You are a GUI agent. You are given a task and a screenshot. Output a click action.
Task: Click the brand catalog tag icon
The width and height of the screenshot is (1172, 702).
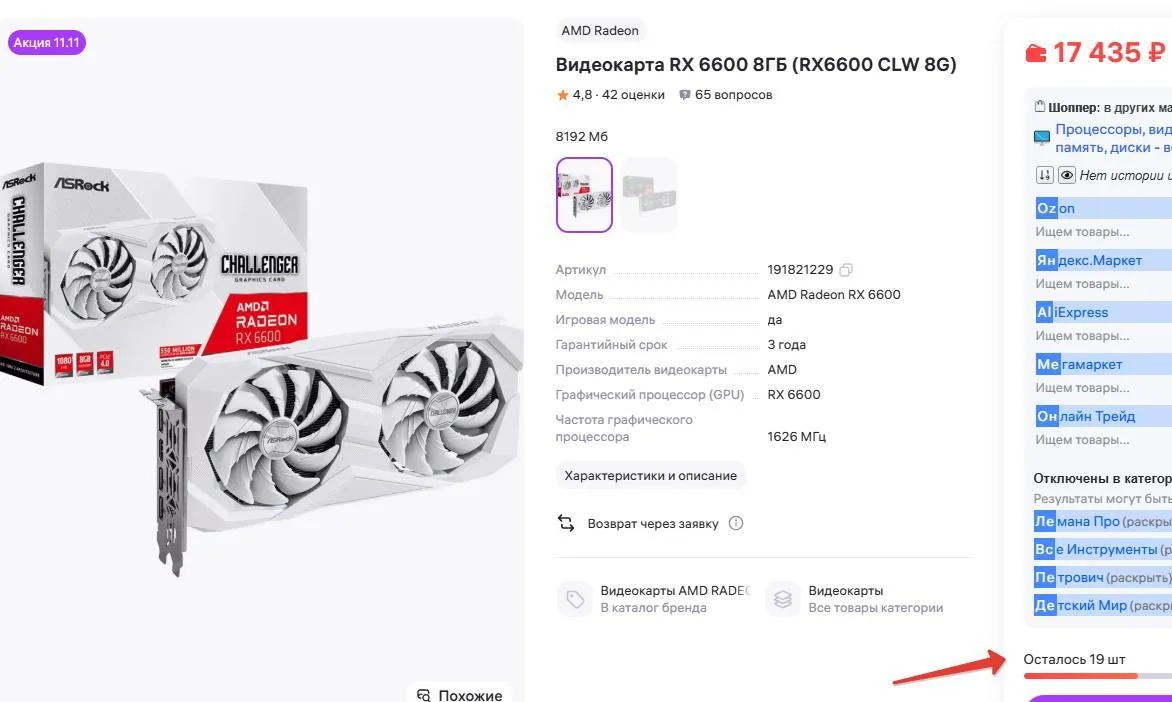pyautogui.click(x=575, y=599)
